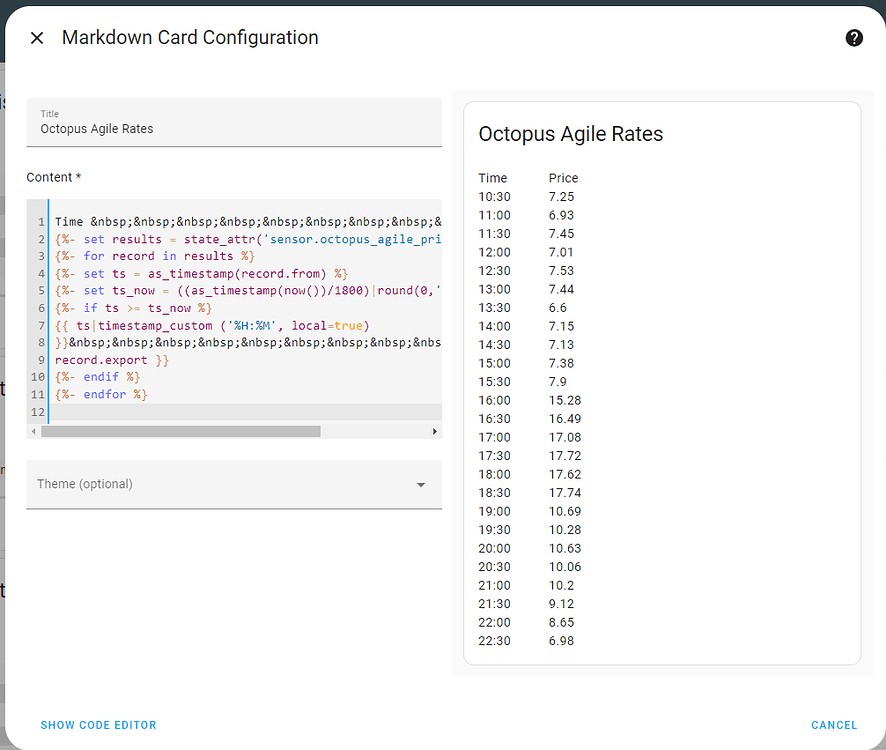Click the horizontal scrollbar thumb
886x750 pixels.
180,430
